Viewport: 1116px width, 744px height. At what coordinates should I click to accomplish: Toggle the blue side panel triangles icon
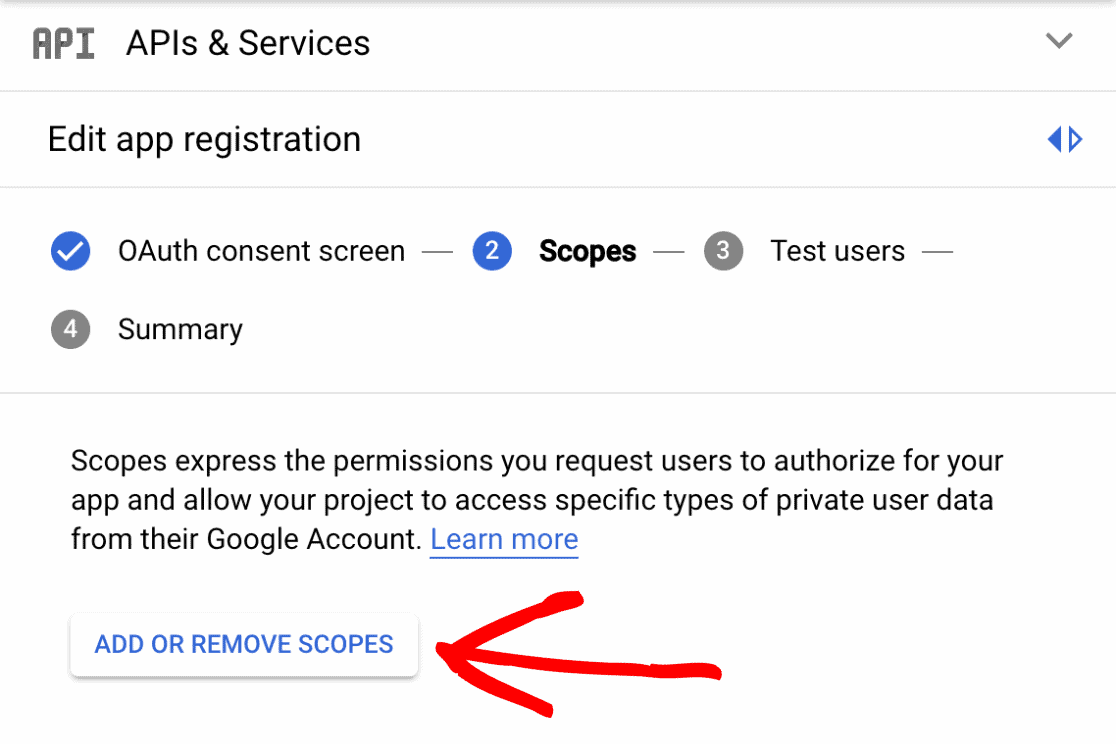tap(1065, 139)
